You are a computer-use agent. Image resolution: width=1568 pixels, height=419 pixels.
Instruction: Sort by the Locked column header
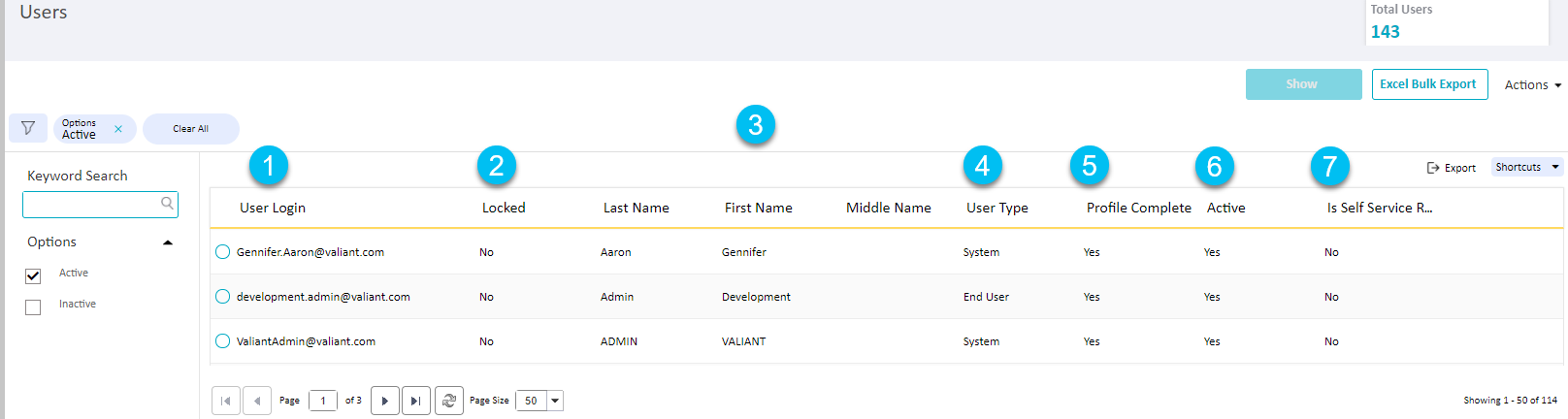[504, 208]
